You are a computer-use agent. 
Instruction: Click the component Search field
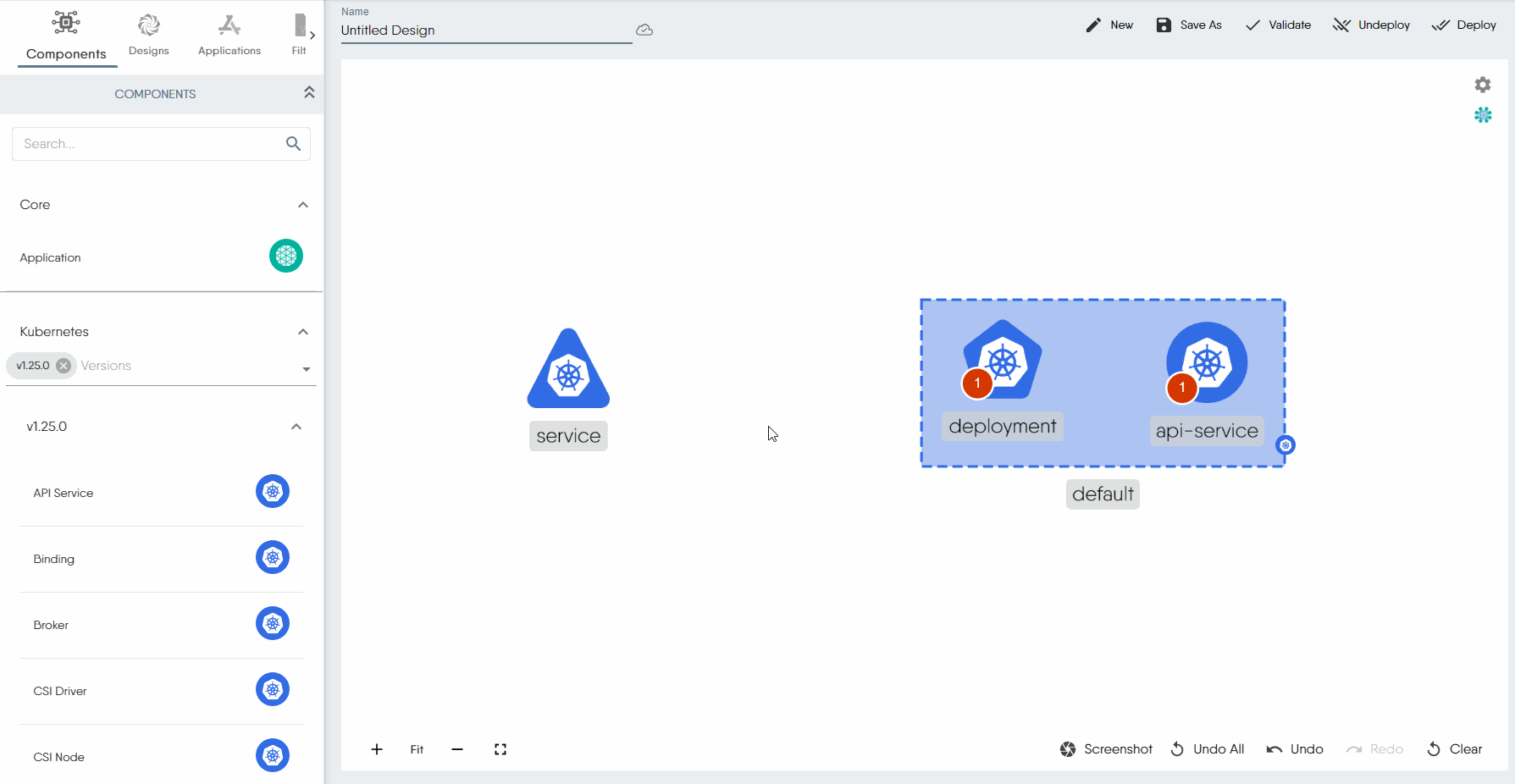coord(152,144)
